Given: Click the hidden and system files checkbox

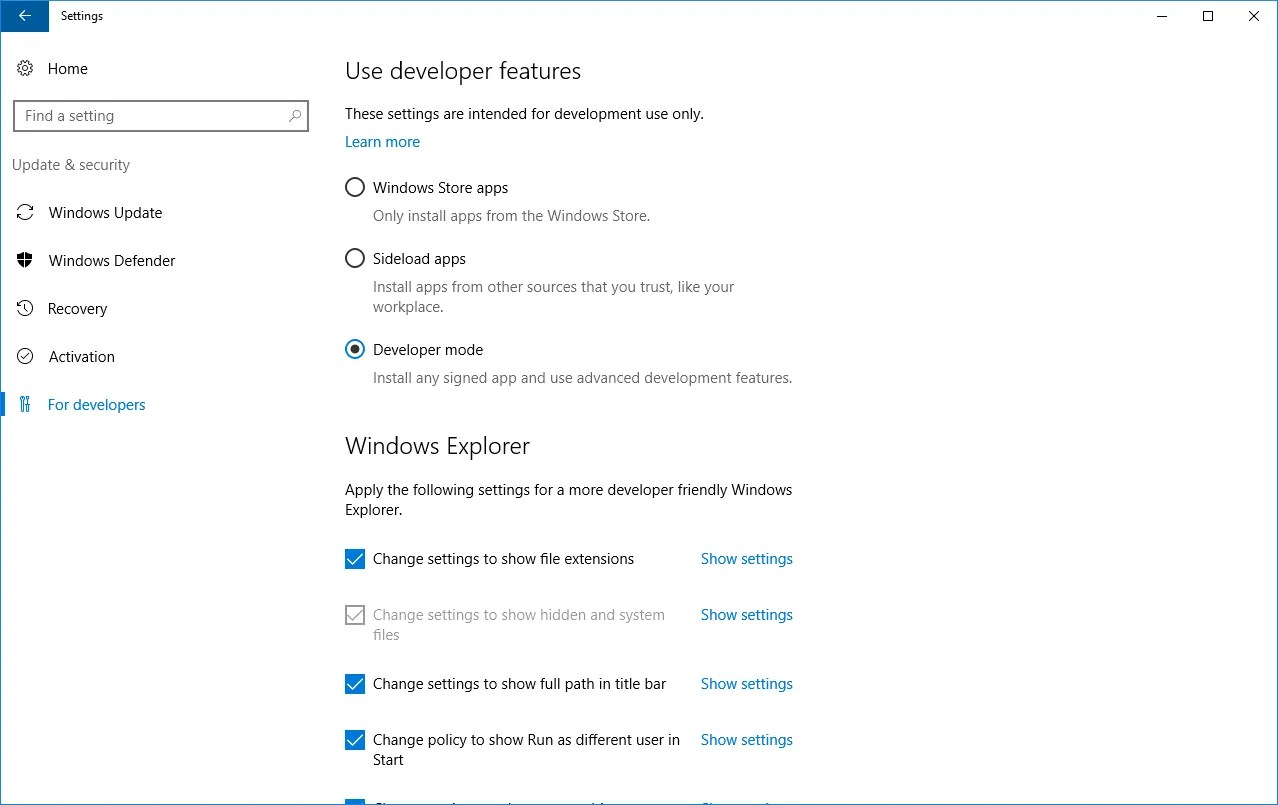Looking at the screenshot, I should point(355,615).
